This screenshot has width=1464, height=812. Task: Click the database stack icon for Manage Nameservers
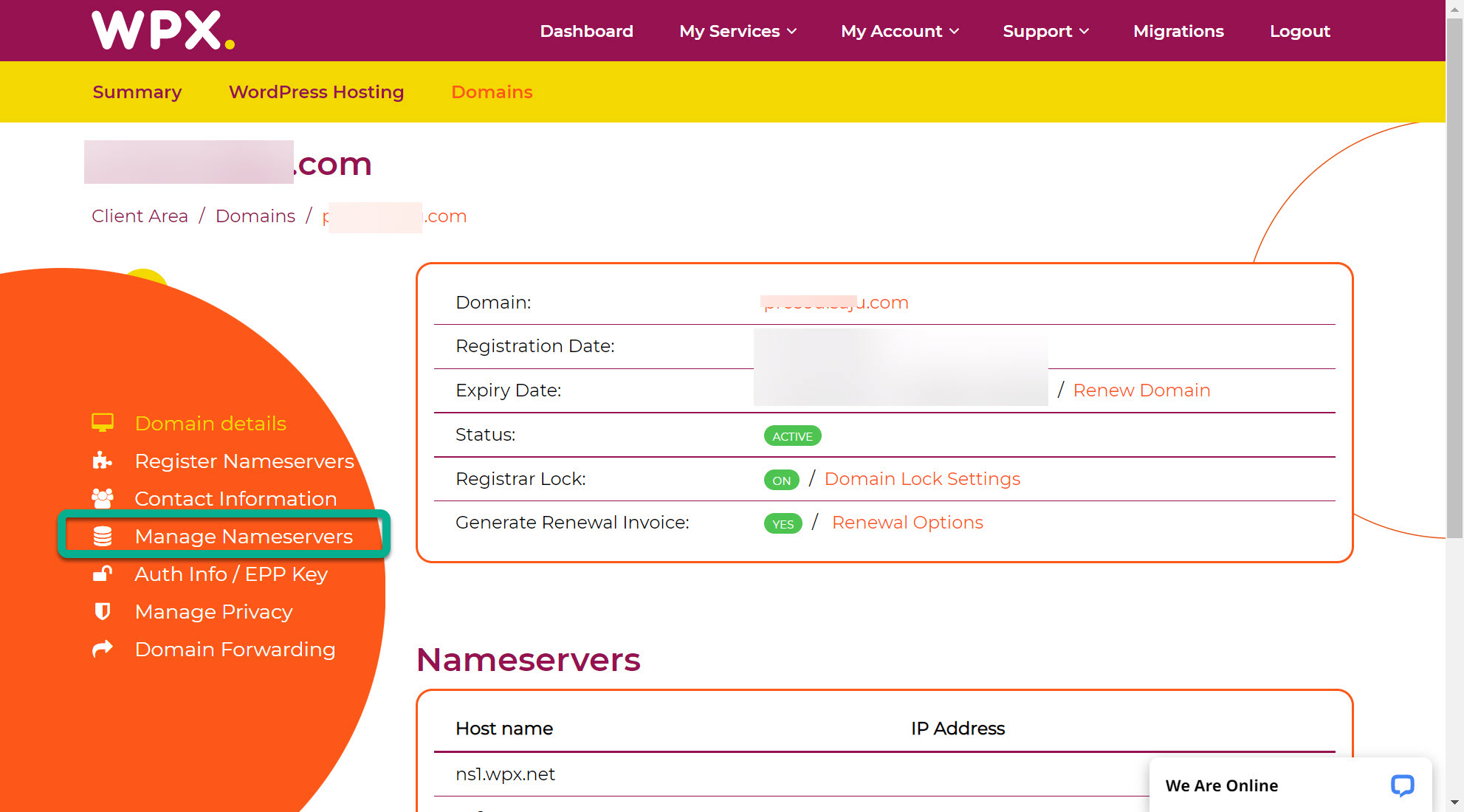point(102,537)
